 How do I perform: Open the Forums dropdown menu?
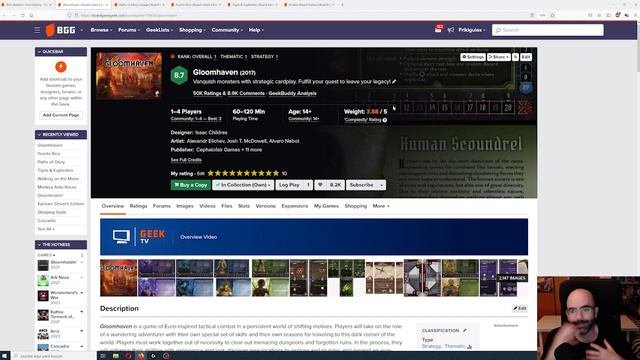pos(129,30)
